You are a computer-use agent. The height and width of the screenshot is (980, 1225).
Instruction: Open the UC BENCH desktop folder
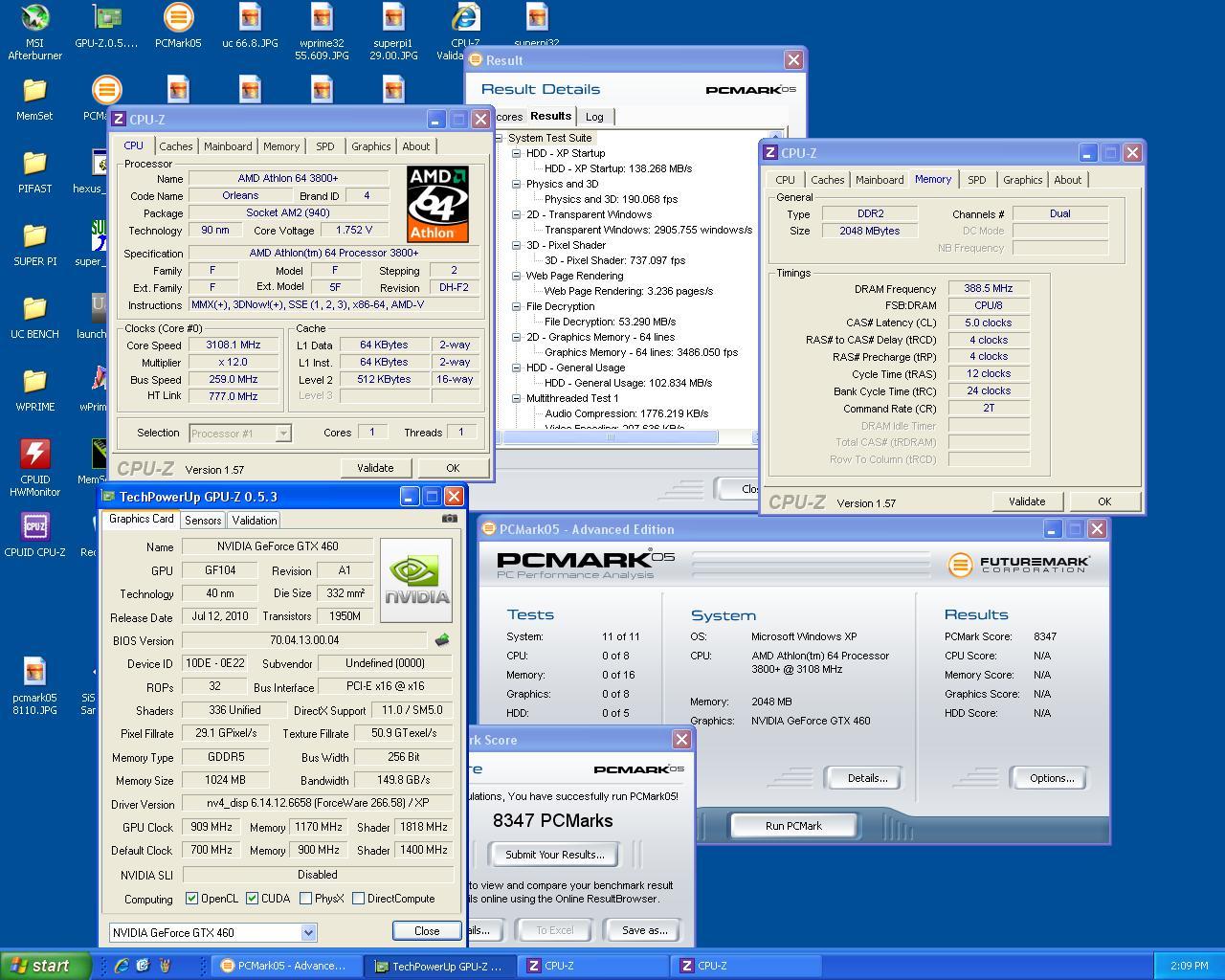[x=34, y=318]
